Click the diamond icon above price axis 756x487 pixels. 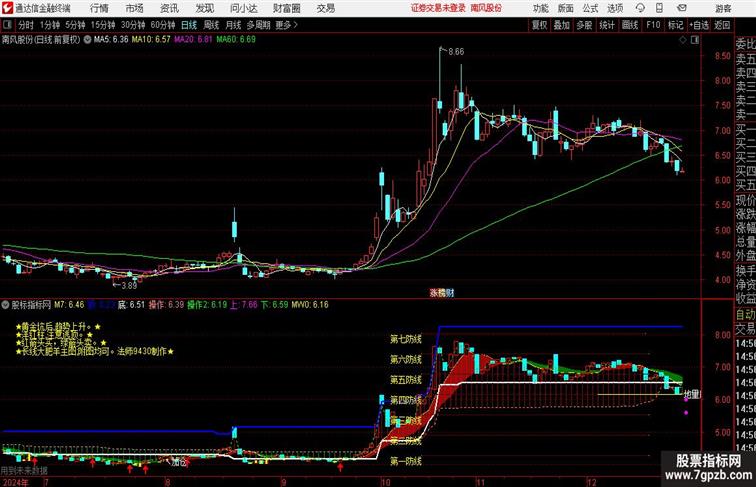point(683,40)
